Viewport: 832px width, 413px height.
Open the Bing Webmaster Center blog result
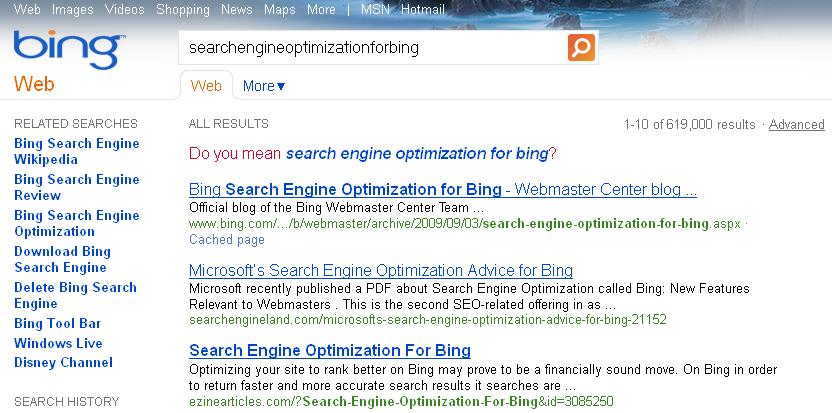[443, 190]
